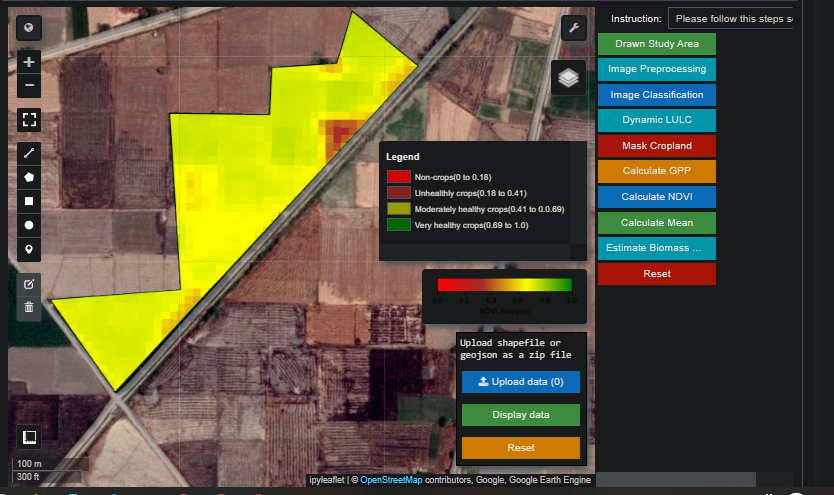Click the edit layers icon
This screenshot has height=495, width=834.
(x=29, y=283)
